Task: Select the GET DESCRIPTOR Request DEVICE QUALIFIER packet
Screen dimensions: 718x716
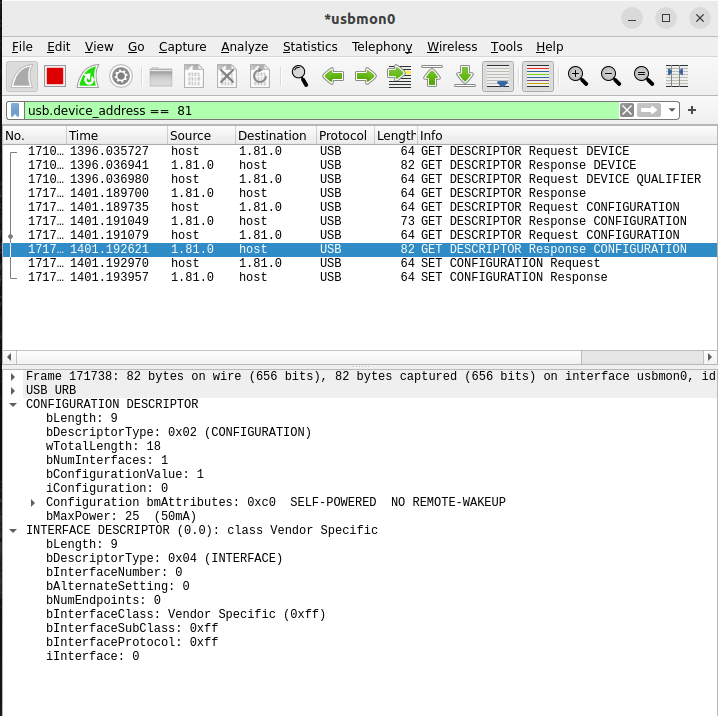Action: 359,179
